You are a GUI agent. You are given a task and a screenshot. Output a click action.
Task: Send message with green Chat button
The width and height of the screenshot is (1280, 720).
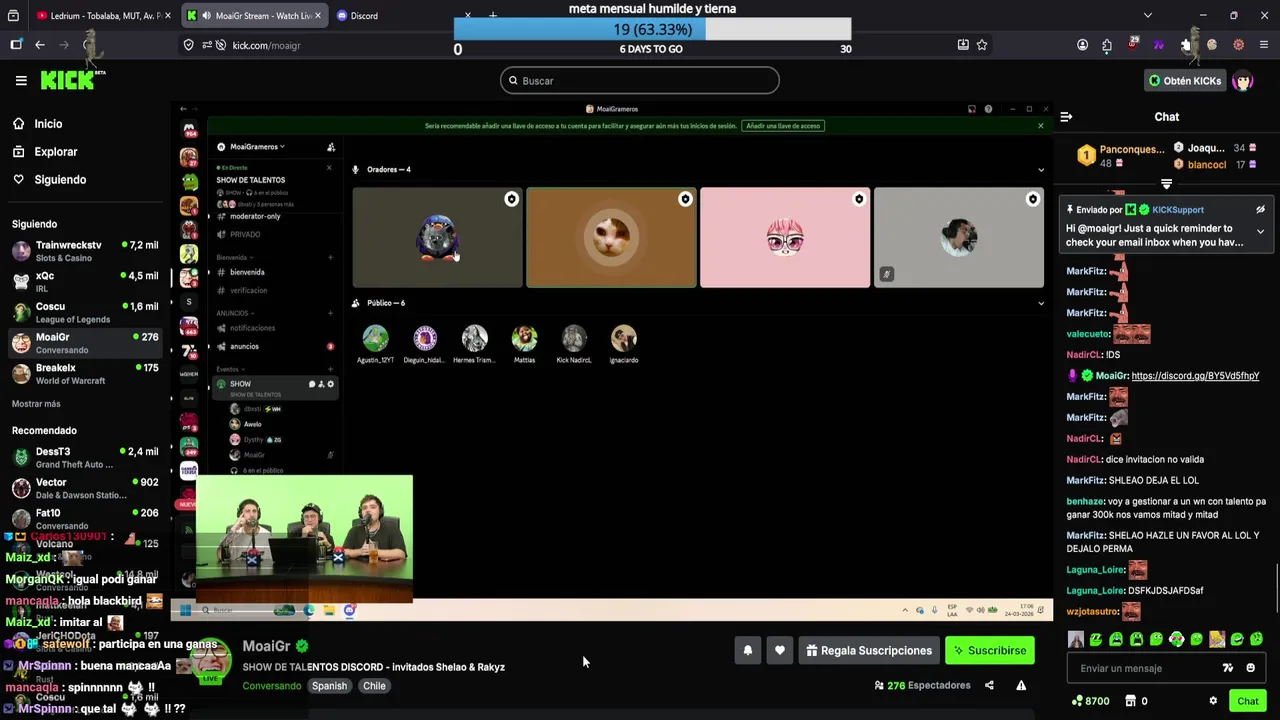[1247, 701]
